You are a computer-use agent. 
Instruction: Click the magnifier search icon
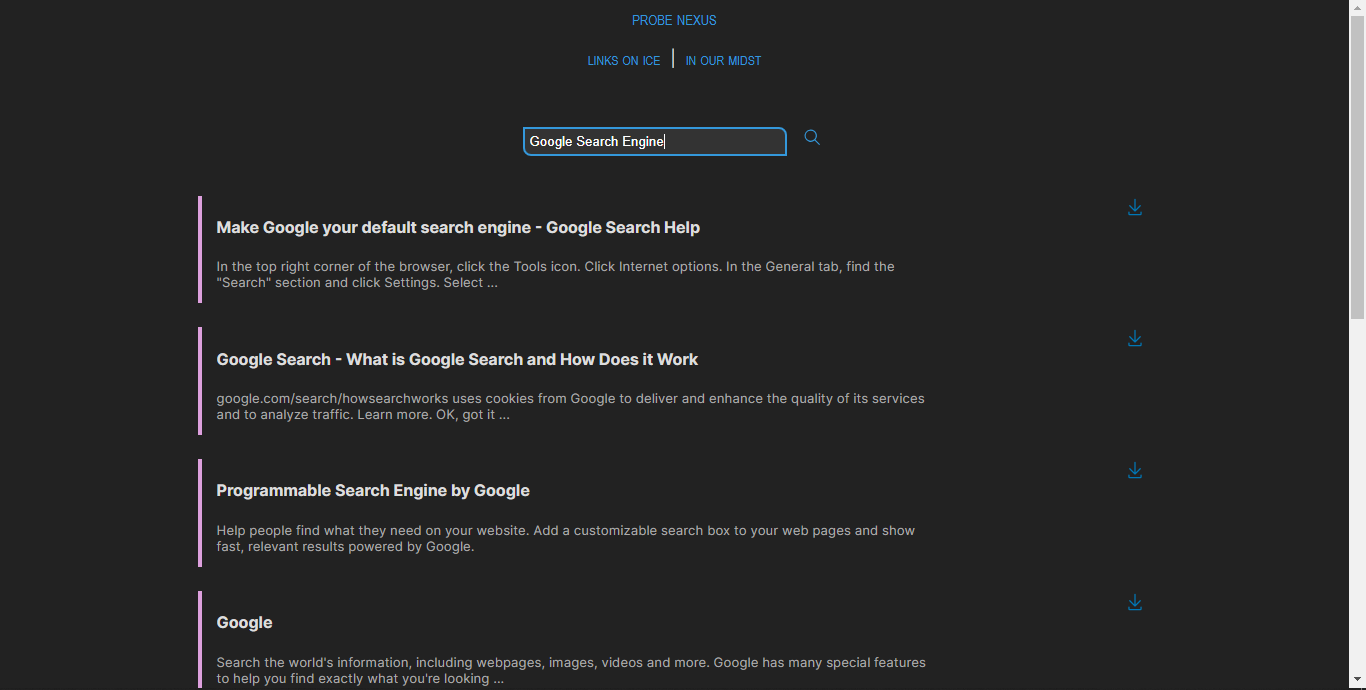tap(812, 138)
